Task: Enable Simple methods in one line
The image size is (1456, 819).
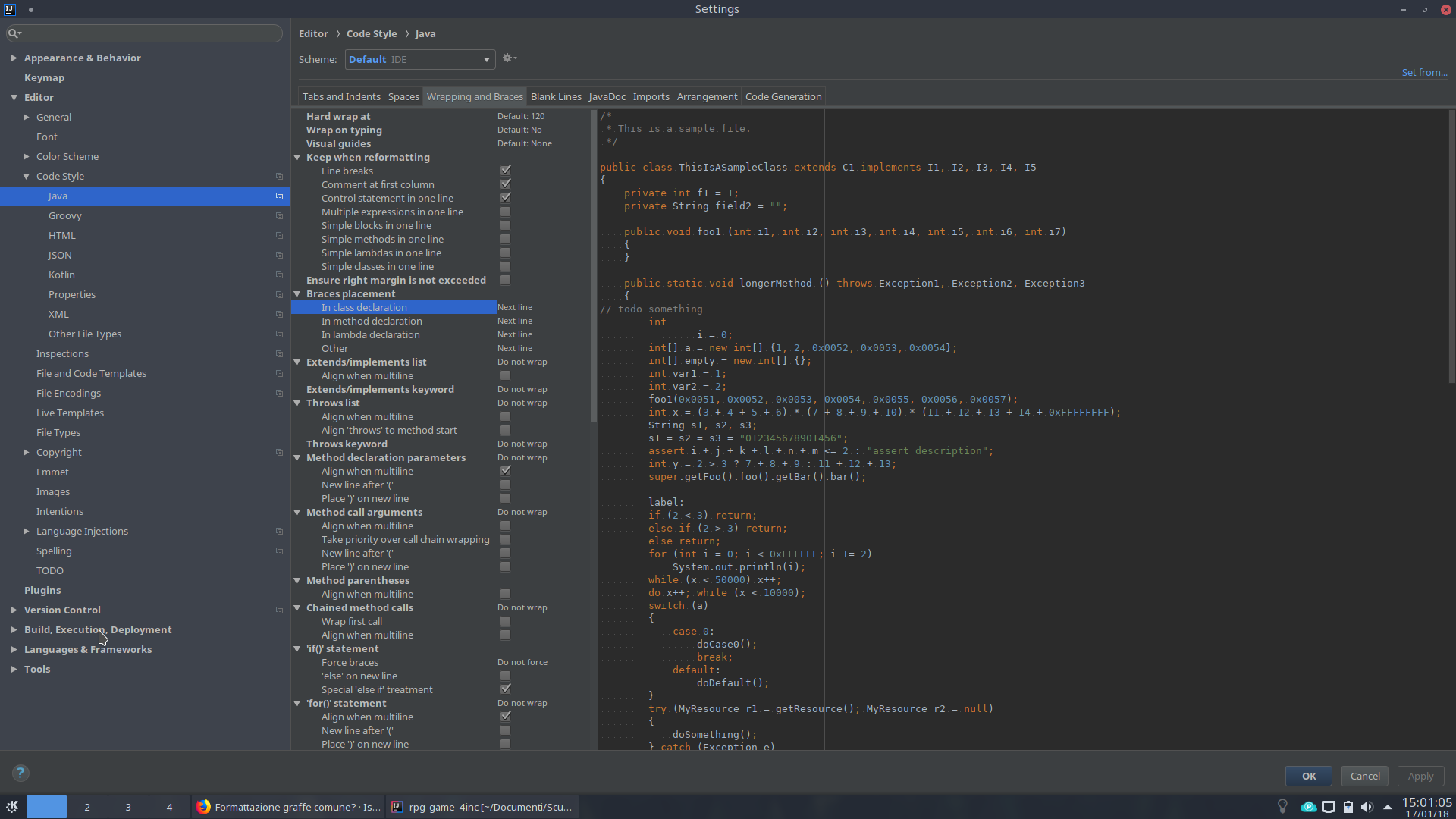Action: (x=506, y=240)
